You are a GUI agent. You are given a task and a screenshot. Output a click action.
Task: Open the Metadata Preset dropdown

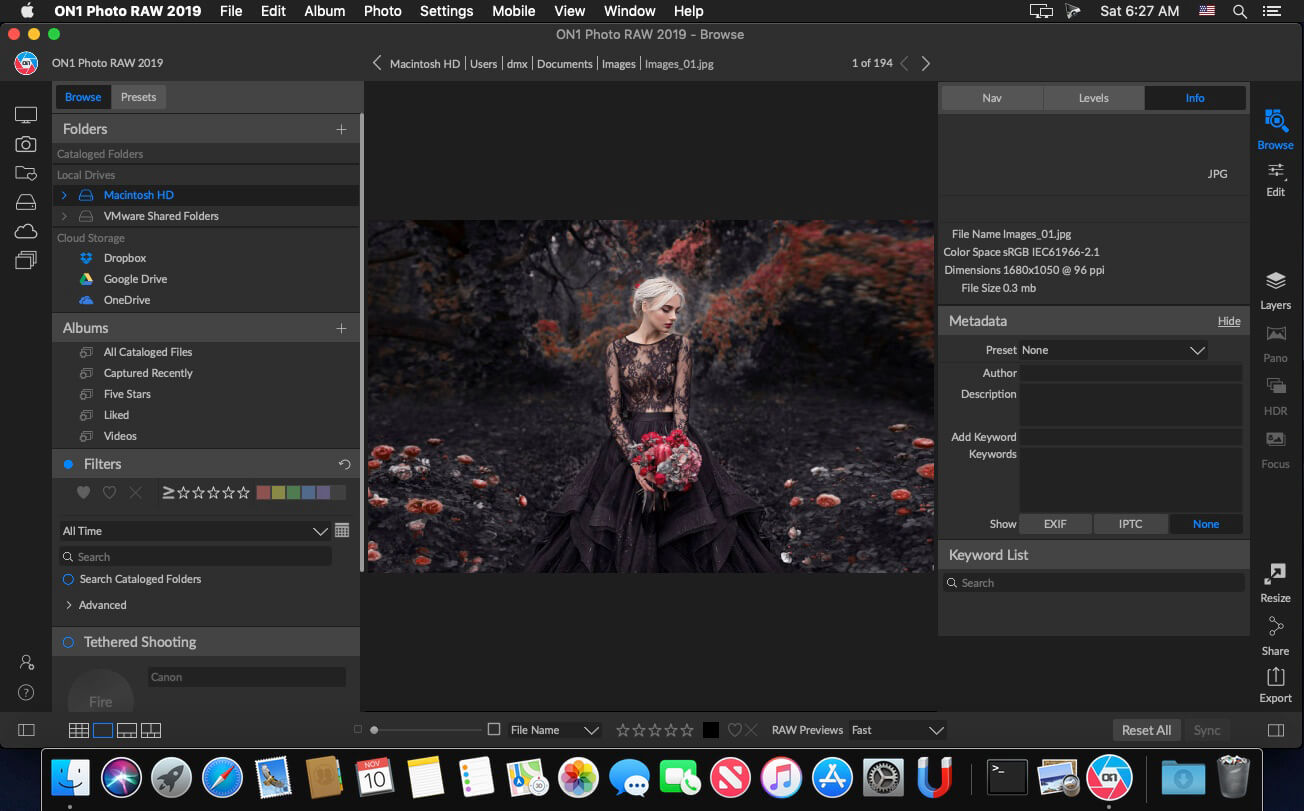point(1113,350)
